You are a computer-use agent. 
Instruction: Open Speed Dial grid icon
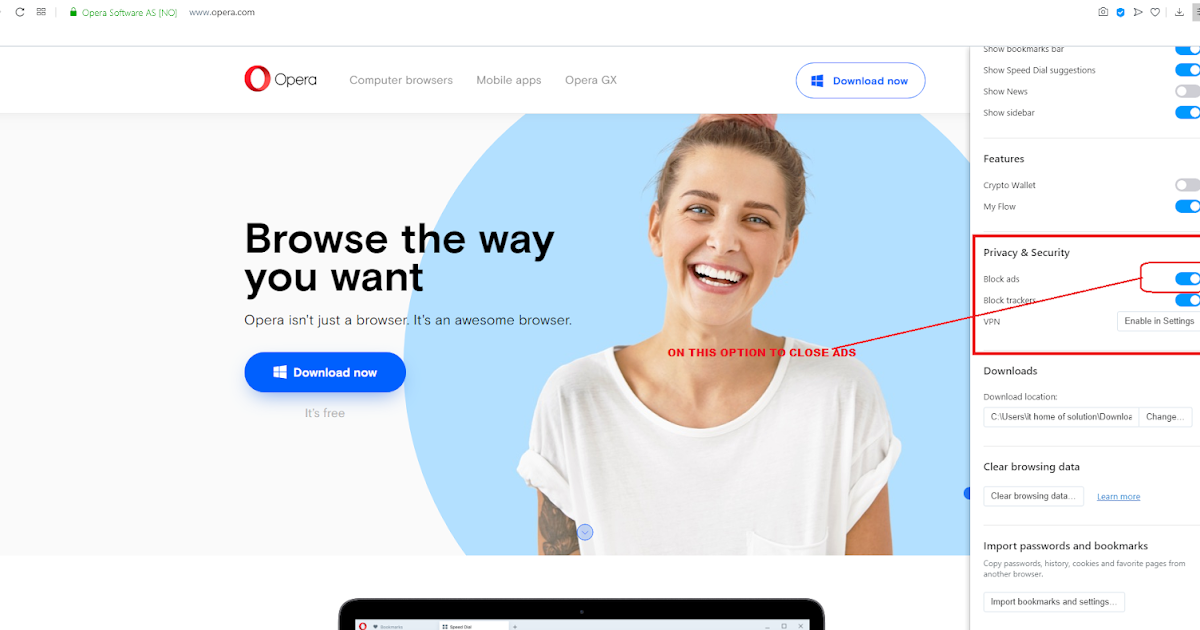coord(41,12)
